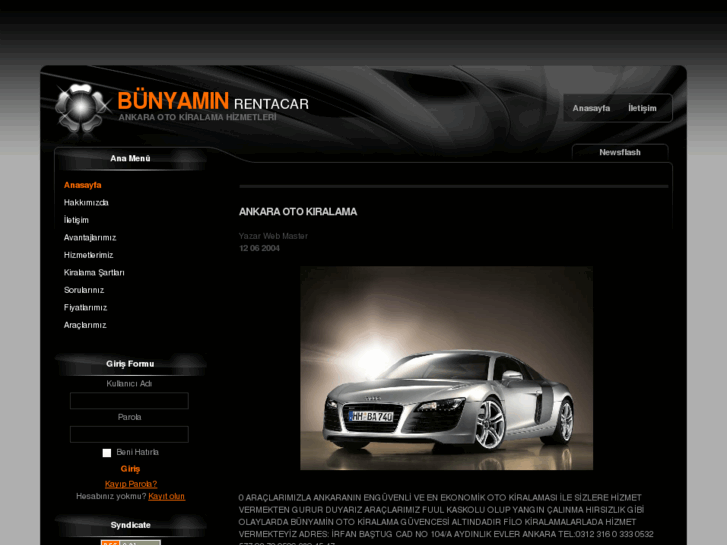This screenshot has height=545, width=727.
Task: Open İletişim in the top navigation
Action: coord(642,108)
